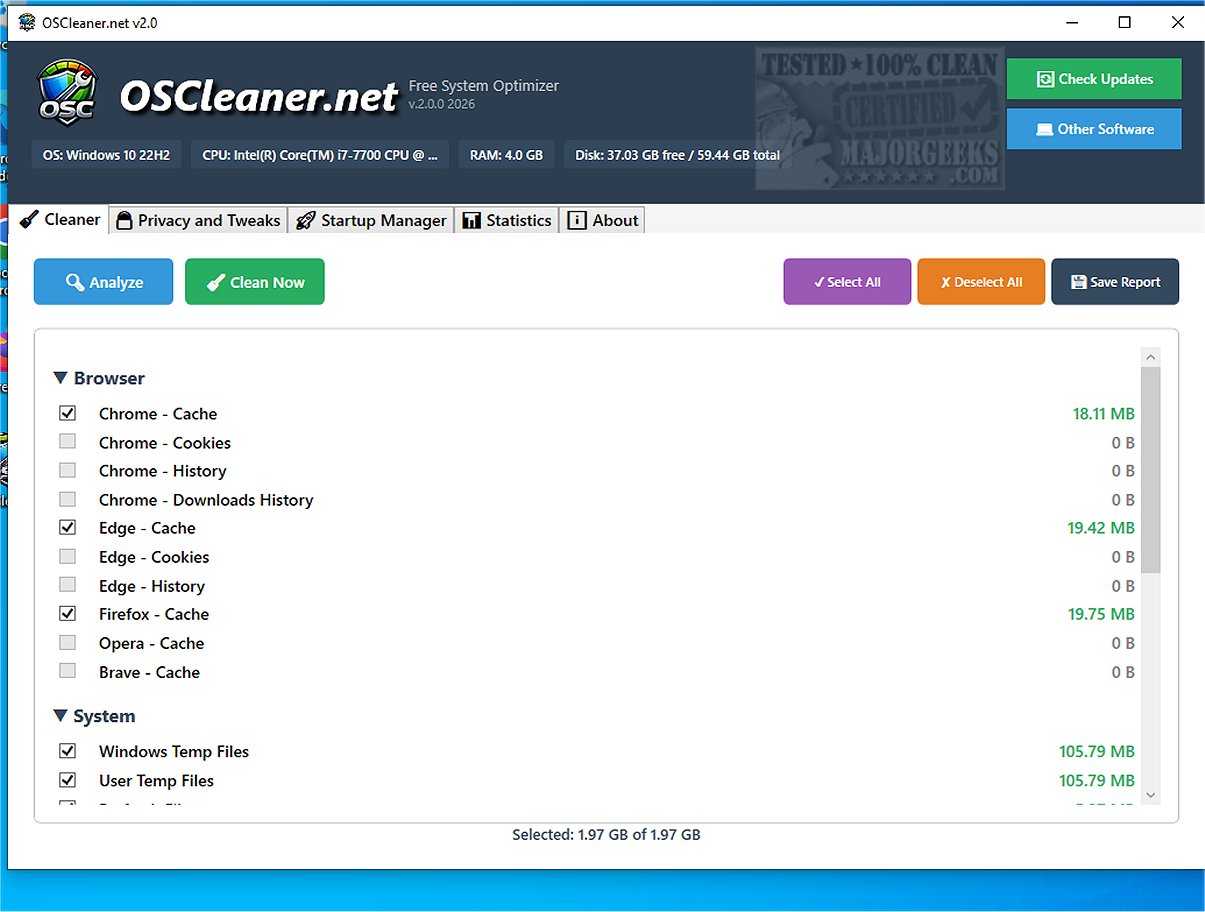
Task: Maximize the OSCleaner.net window
Action: click(x=1124, y=22)
